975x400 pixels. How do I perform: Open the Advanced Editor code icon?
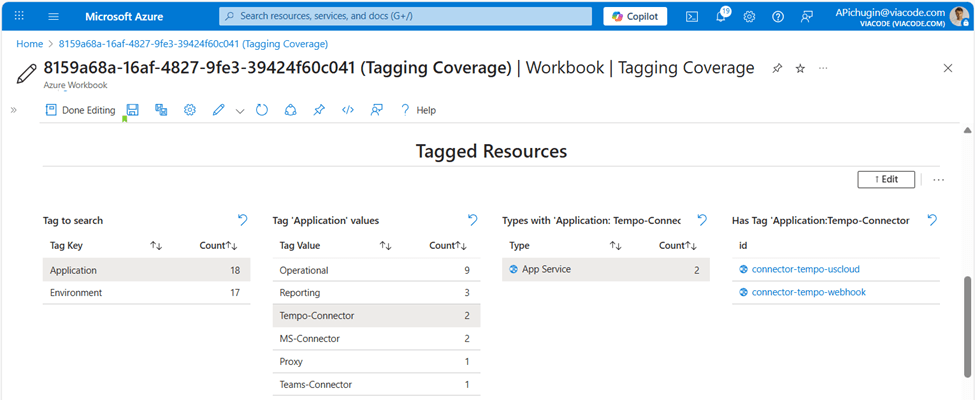[347, 110]
